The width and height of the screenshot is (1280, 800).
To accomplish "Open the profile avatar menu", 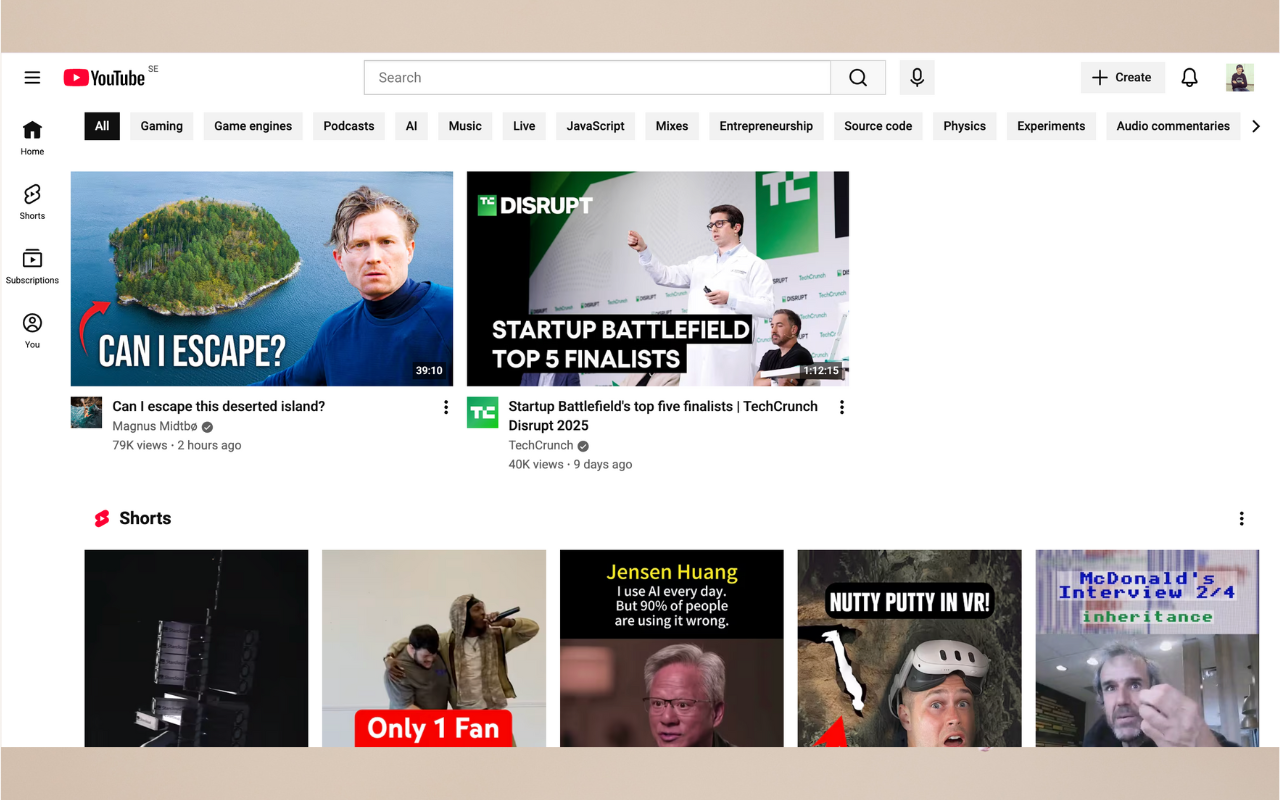I will click(x=1239, y=77).
